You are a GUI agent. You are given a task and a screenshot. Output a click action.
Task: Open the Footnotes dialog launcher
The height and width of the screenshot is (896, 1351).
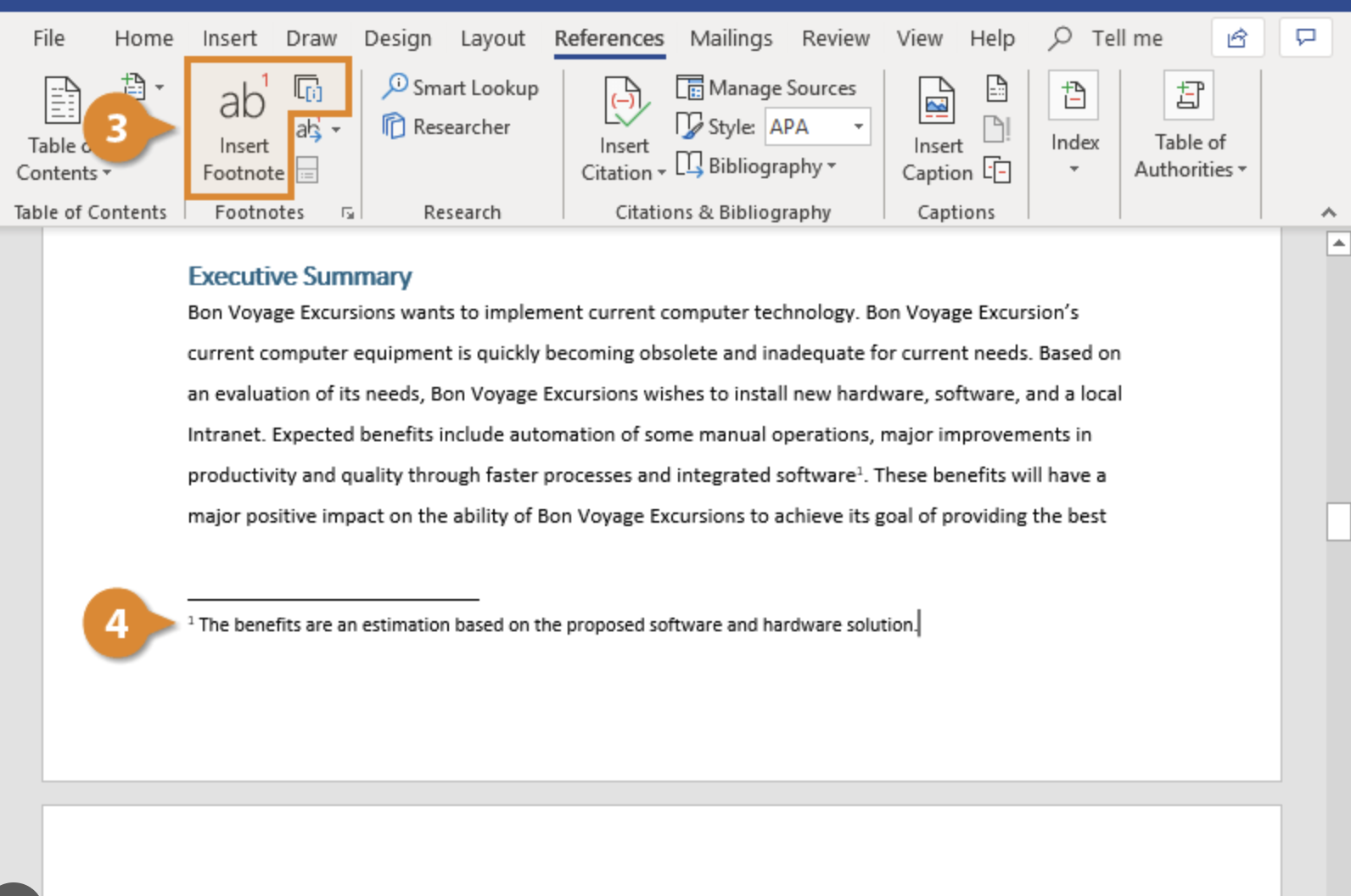pos(348,213)
